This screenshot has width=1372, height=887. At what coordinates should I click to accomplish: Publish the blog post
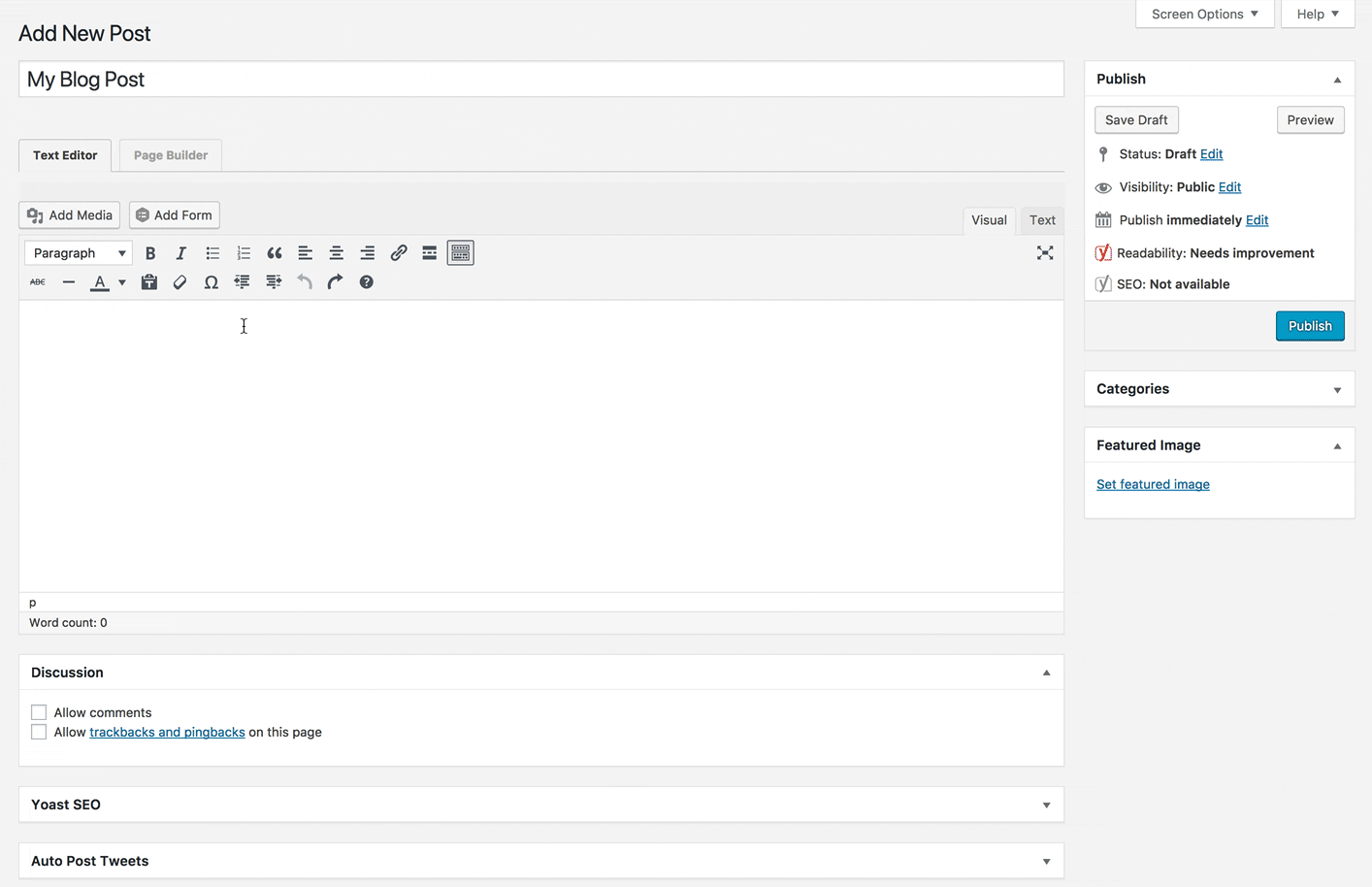(1310, 326)
